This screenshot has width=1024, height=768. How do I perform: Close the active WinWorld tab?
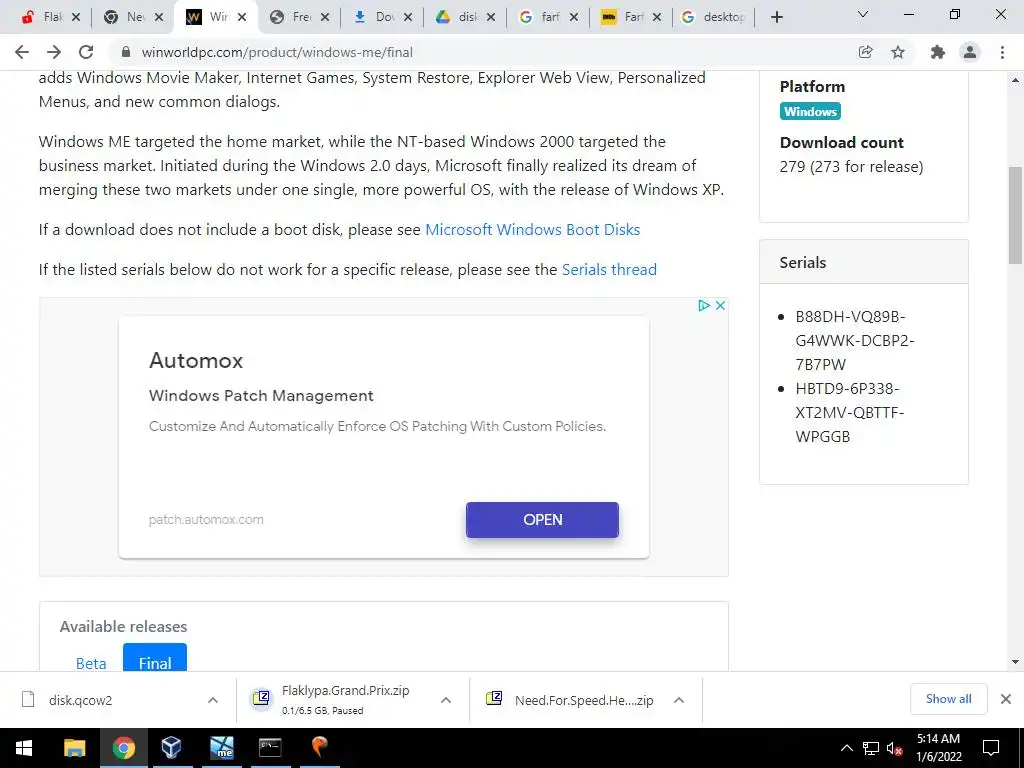(x=242, y=17)
